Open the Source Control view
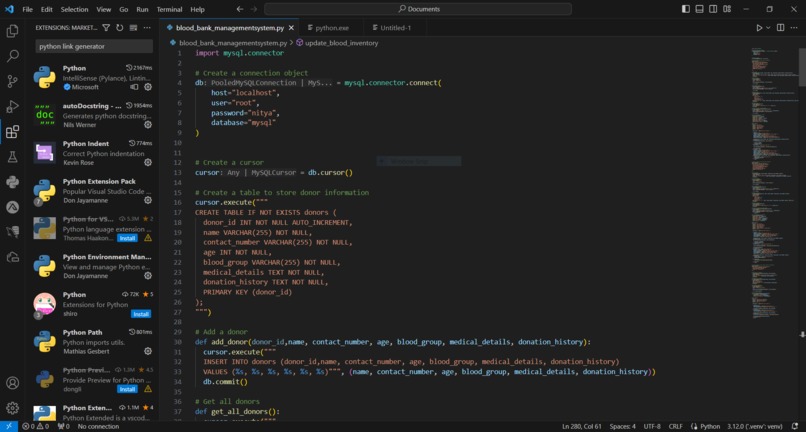The height and width of the screenshot is (432, 806). point(12,81)
